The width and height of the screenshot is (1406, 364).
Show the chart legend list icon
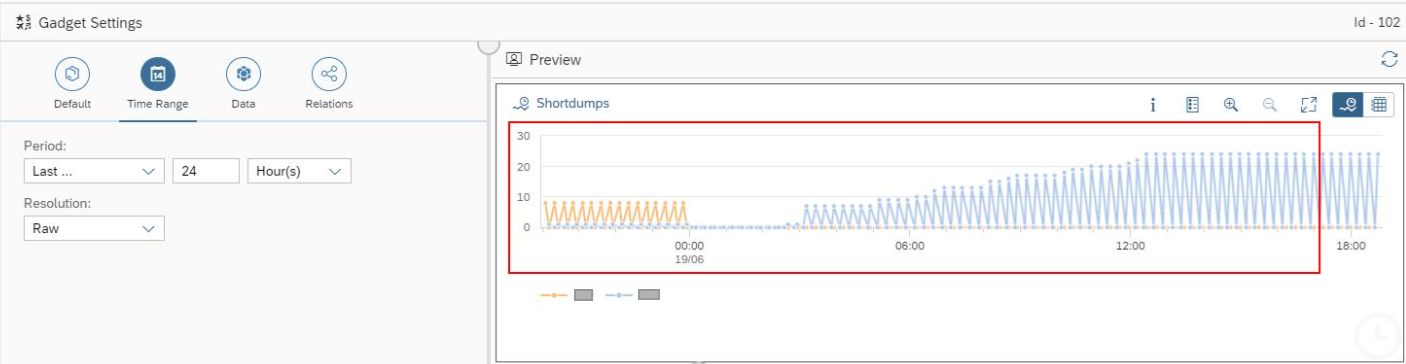(x=1192, y=104)
